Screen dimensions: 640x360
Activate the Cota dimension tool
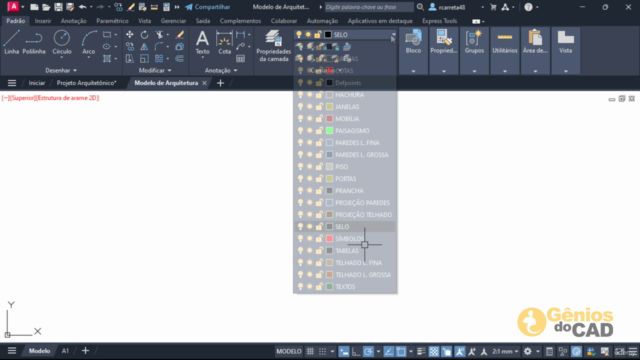[x=224, y=42]
